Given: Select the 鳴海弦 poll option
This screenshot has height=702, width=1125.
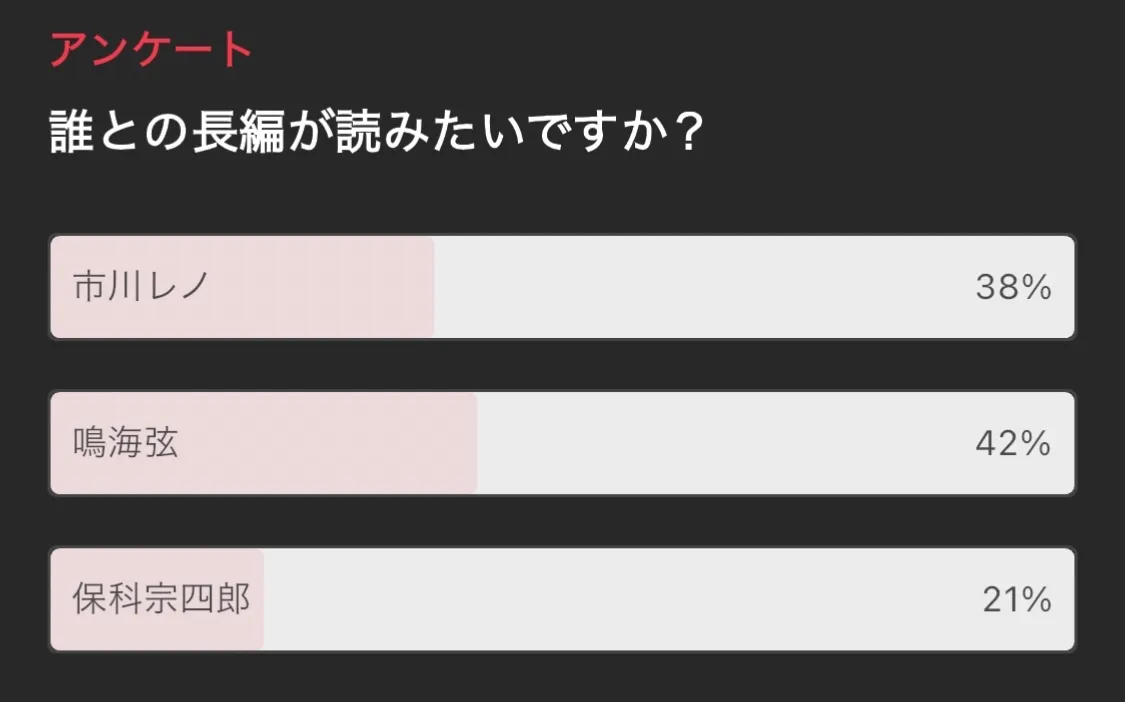Looking at the screenshot, I should click(x=562, y=443).
